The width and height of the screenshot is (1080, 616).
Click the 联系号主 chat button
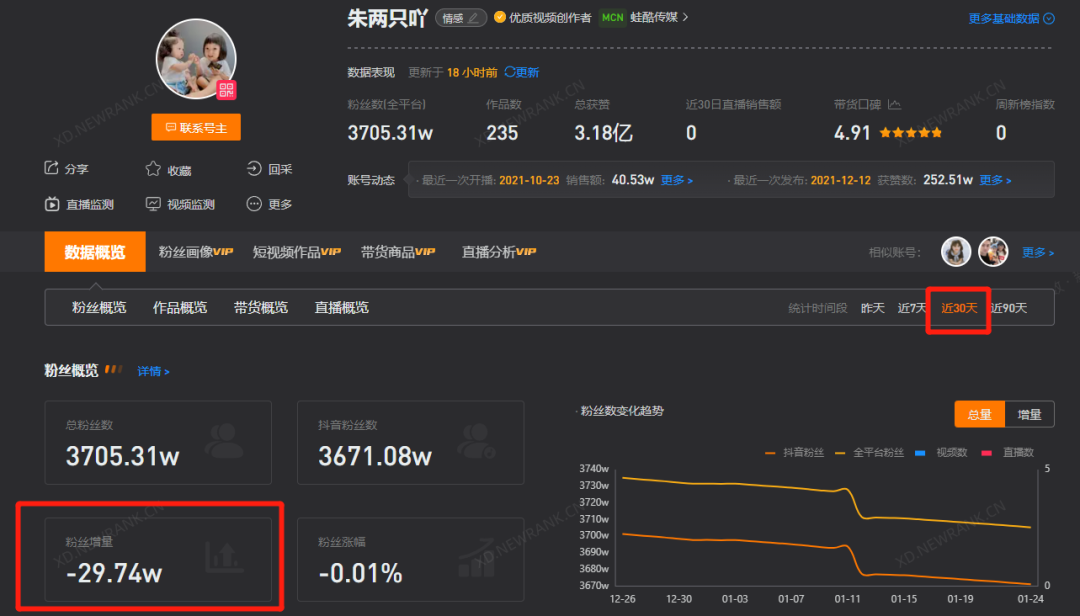195,127
